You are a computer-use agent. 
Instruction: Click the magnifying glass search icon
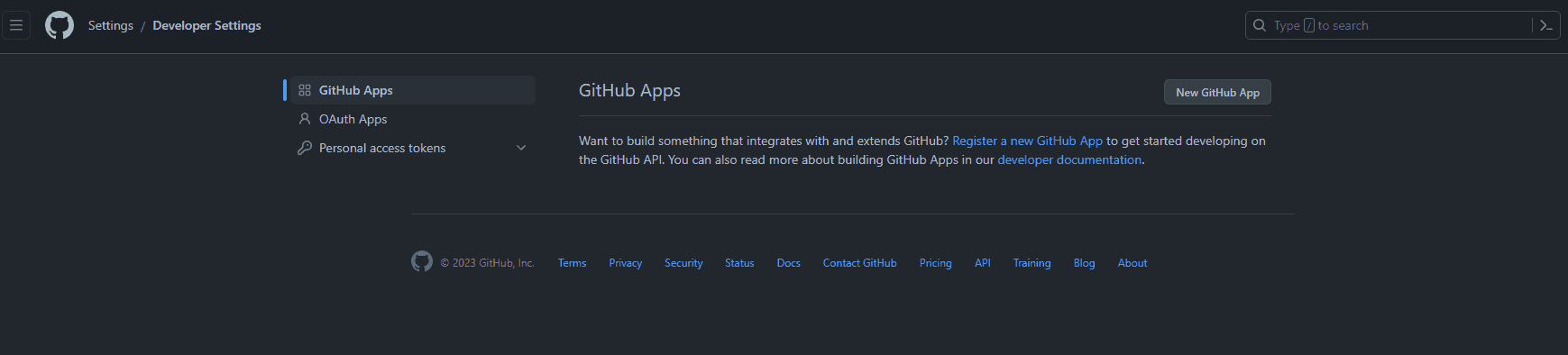pos(1260,25)
